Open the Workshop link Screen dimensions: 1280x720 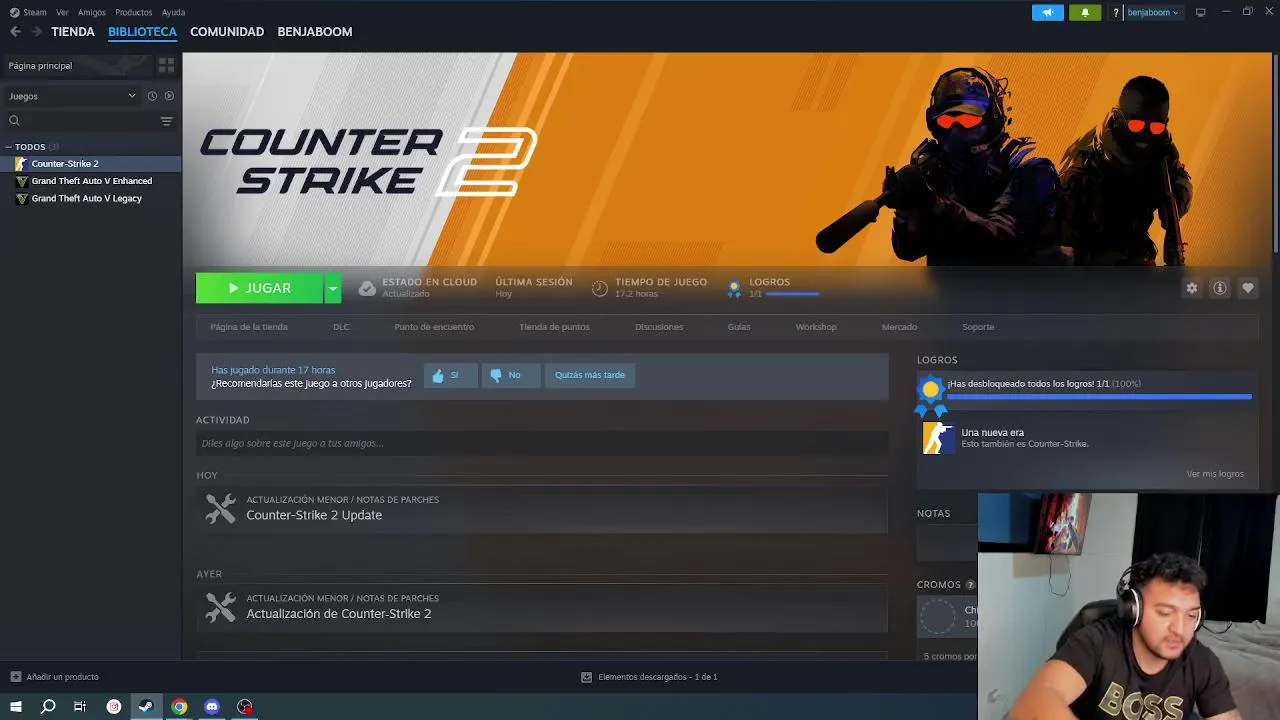point(816,327)
